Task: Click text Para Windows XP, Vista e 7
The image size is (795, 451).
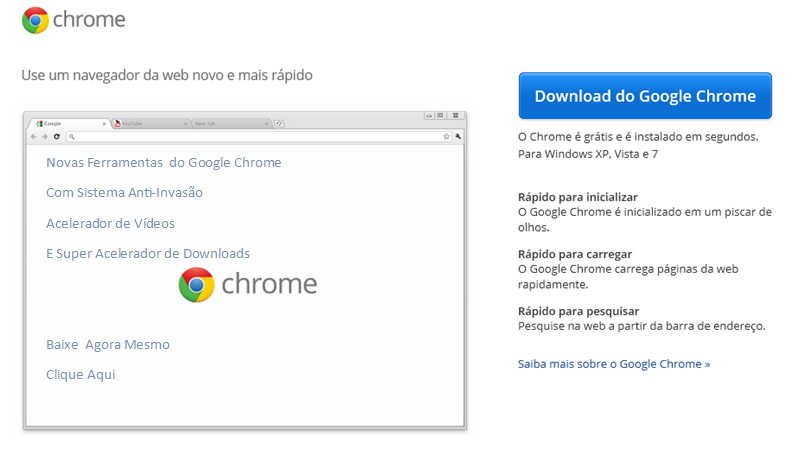Action: 588,154
